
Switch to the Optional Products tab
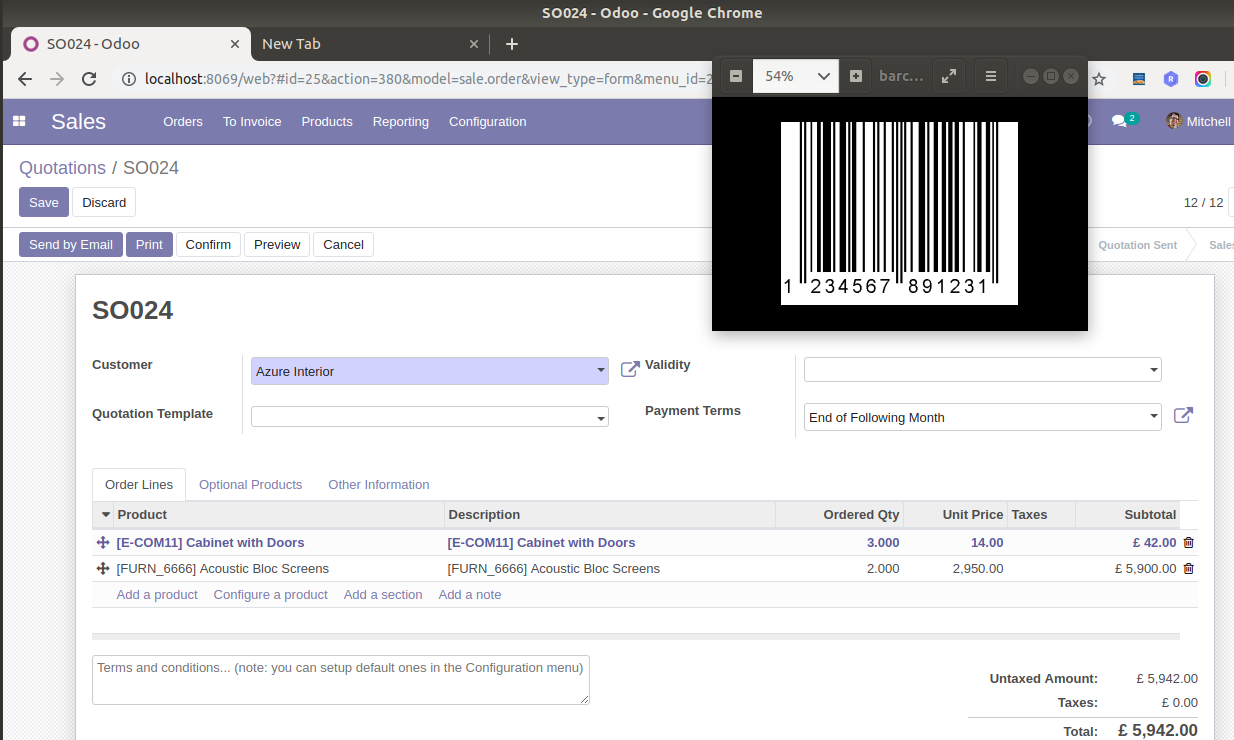(x=250, y=484)
